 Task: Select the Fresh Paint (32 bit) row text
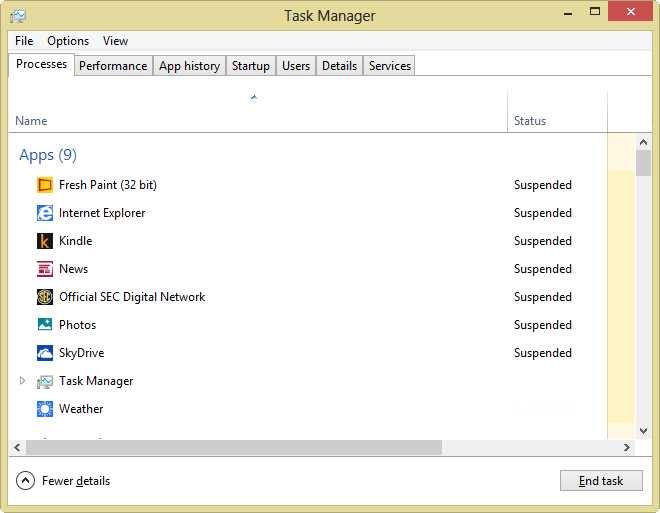tap(108, 185)
